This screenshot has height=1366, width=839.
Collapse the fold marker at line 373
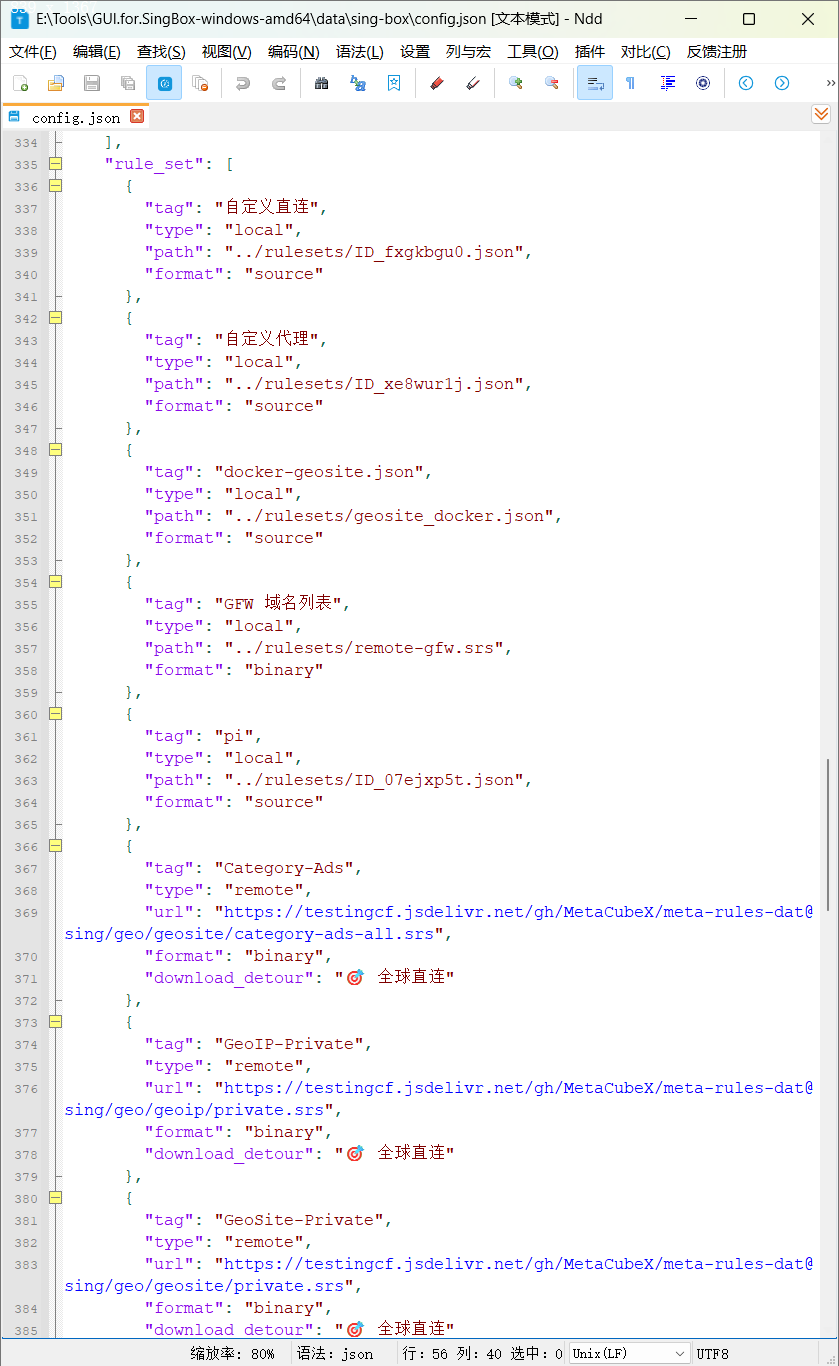tap(56, 1022)
